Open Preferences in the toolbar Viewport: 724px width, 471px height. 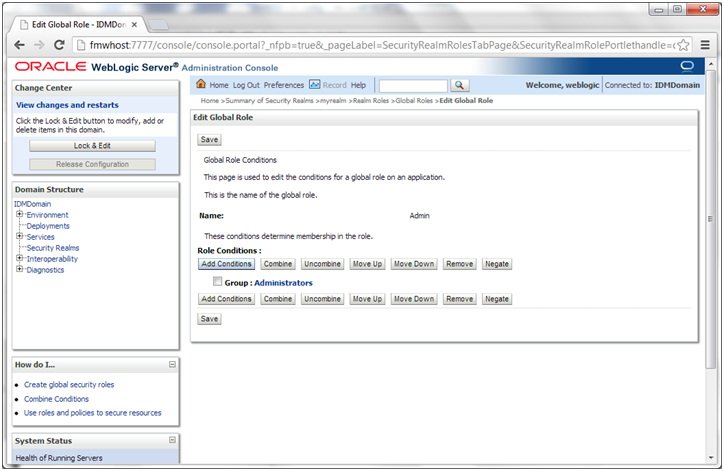[284, 85]
